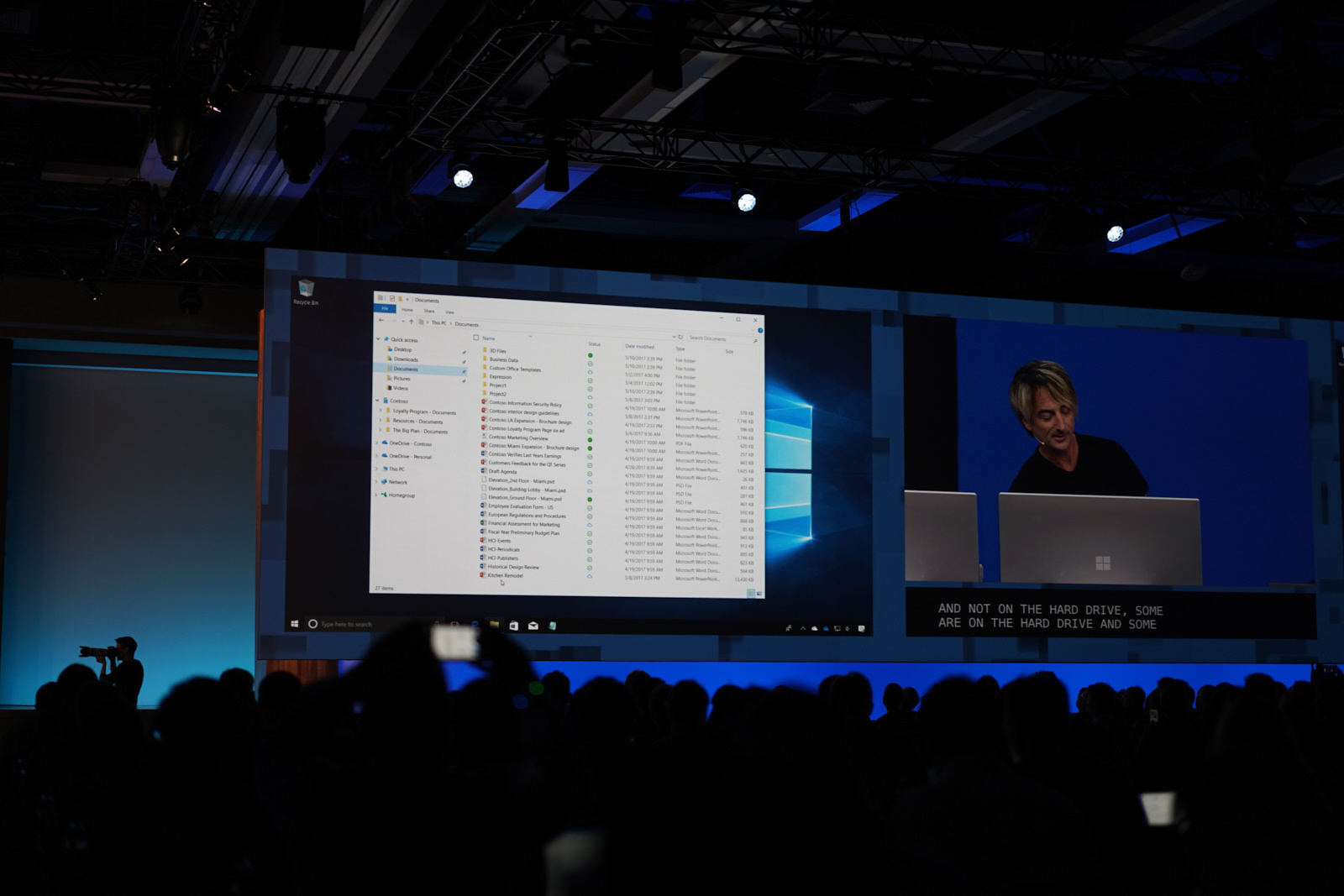Image resolution: width=1344 pixels, height=896 pixels.
Task: Launch Microsoft Store from the taskbar
Action: (x=513, y=626)
